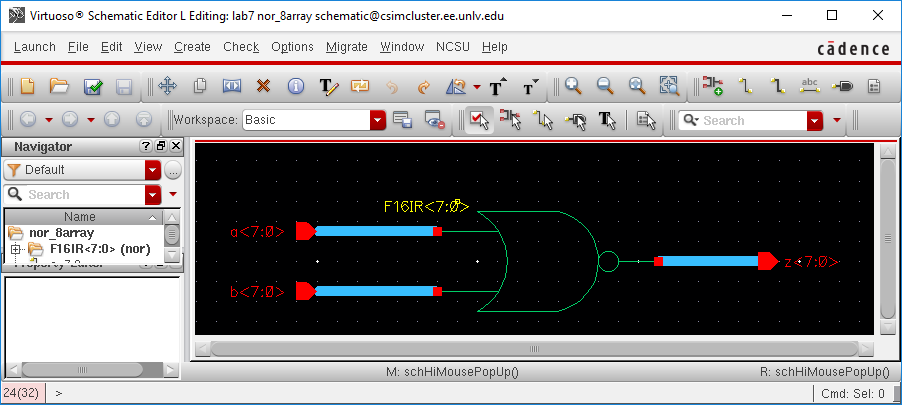Click the Zoom Out magnifier
Viewport: 902px width, 405px height.
click(x=605, y=86)
